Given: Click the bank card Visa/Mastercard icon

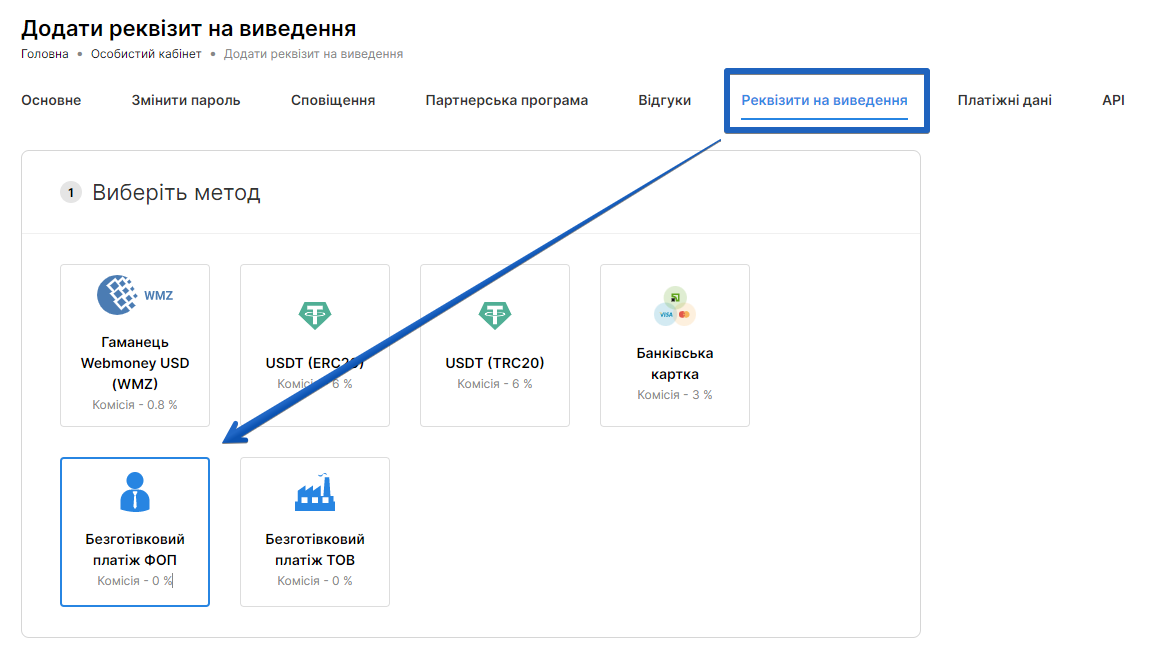Looking at the screenshot, I should (x=675, y=306).
